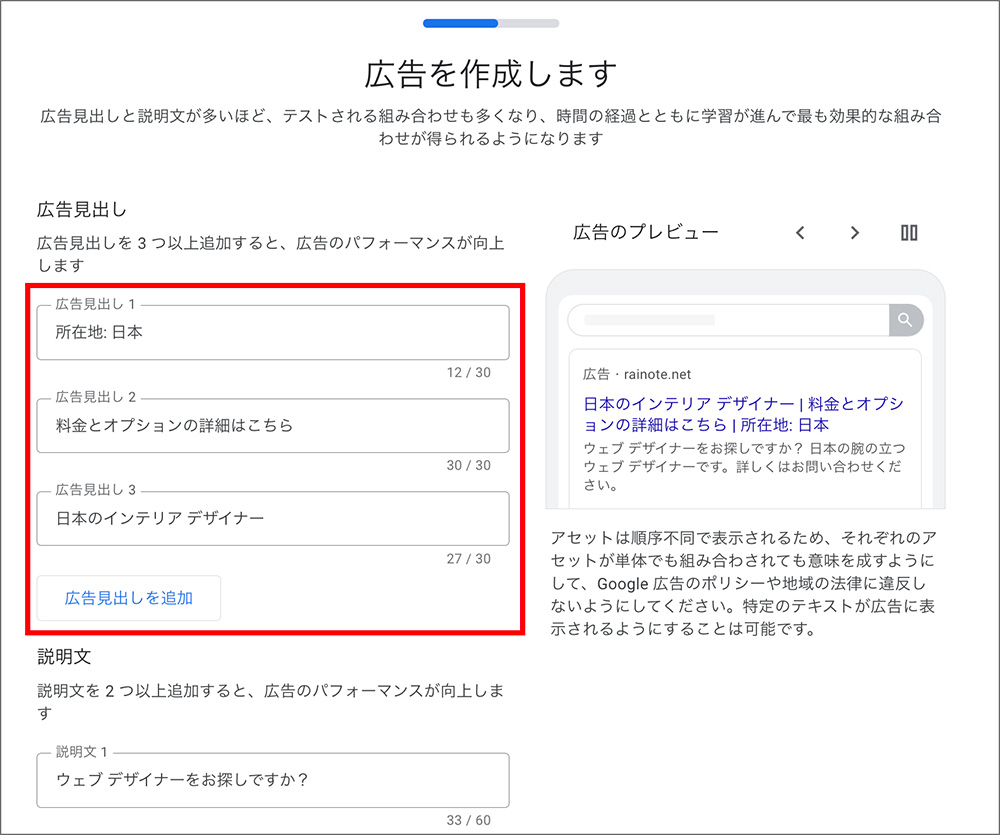Click the 33 / 60 character counter
The image size is (1000, 835).
point(469,820)
